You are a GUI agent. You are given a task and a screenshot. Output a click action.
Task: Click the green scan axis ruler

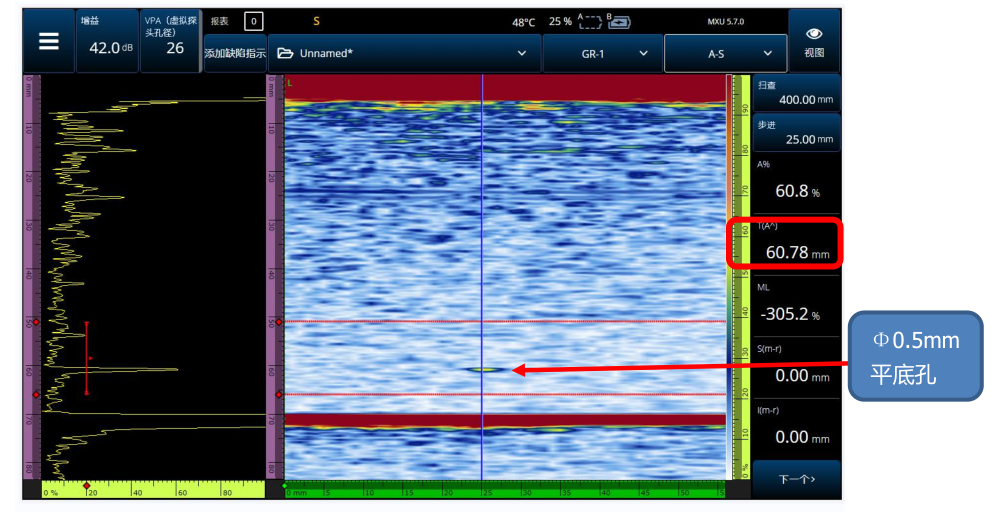505,491
